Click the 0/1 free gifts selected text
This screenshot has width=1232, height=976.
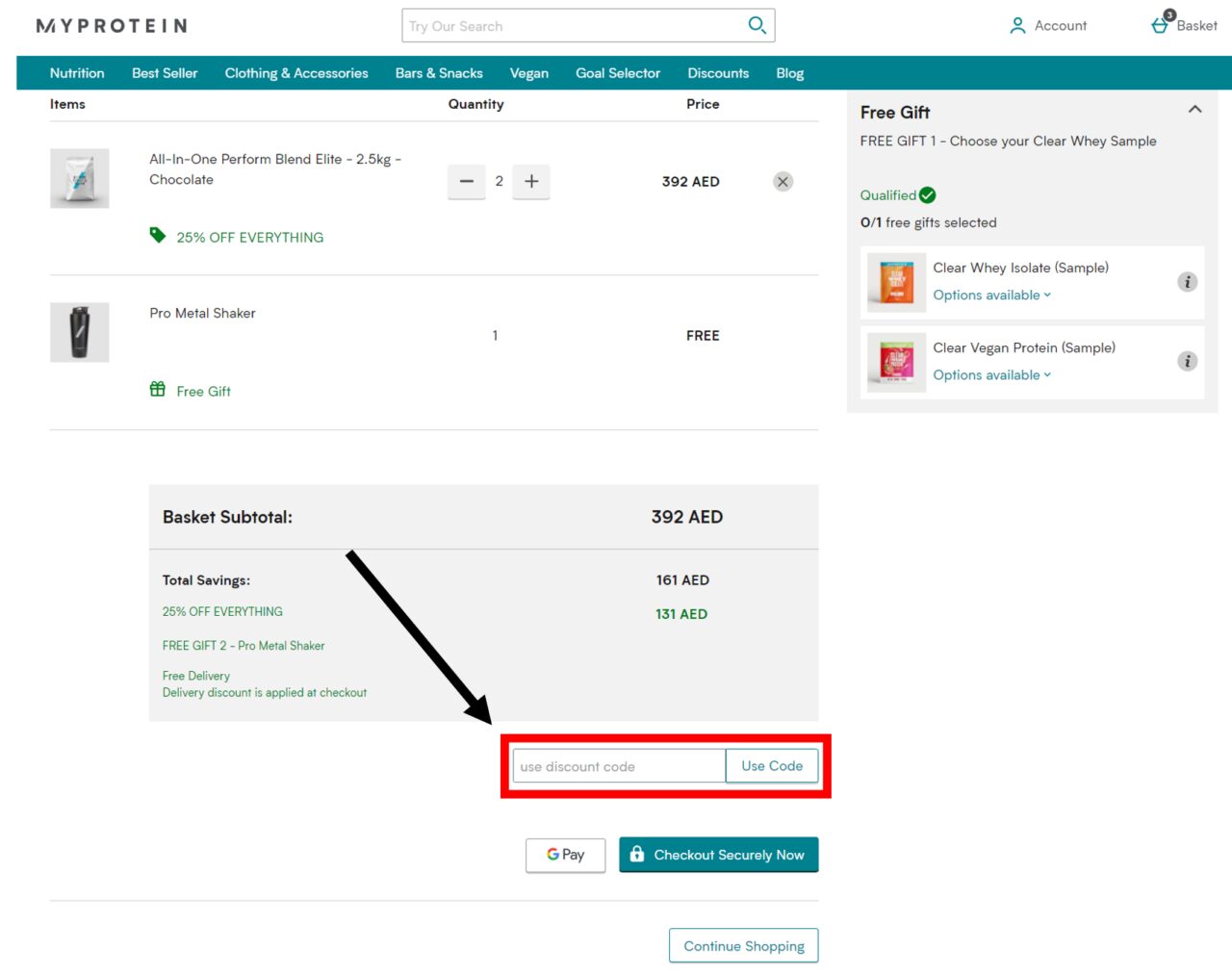(929, 222)
